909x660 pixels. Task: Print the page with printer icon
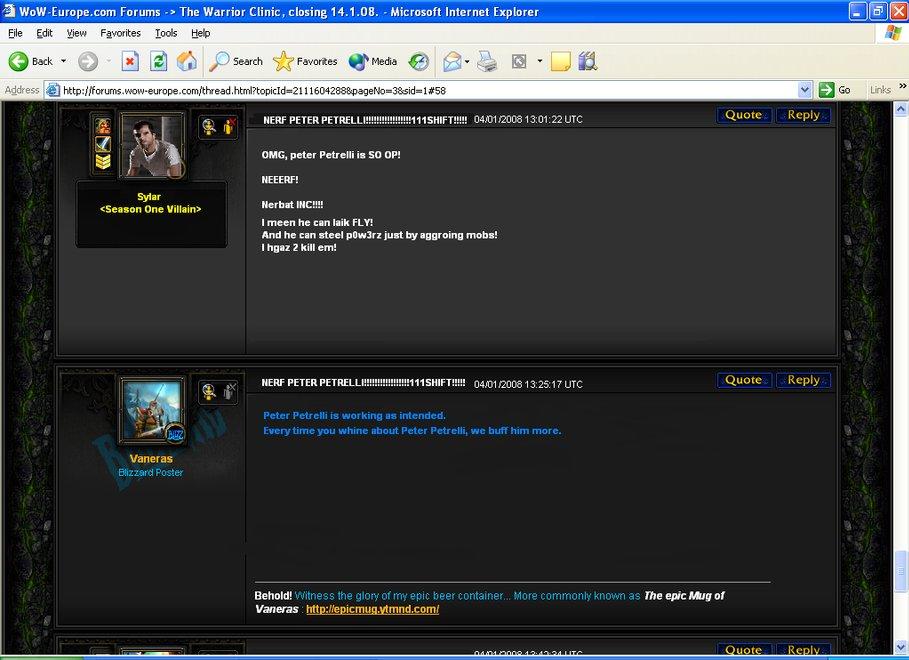[487, 61]
